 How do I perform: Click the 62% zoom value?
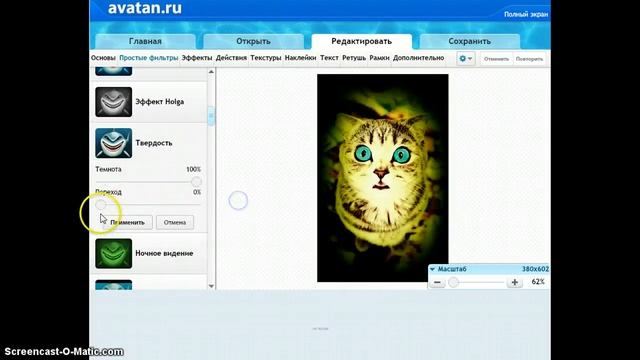pyautogui.click(x=538, y=282)
